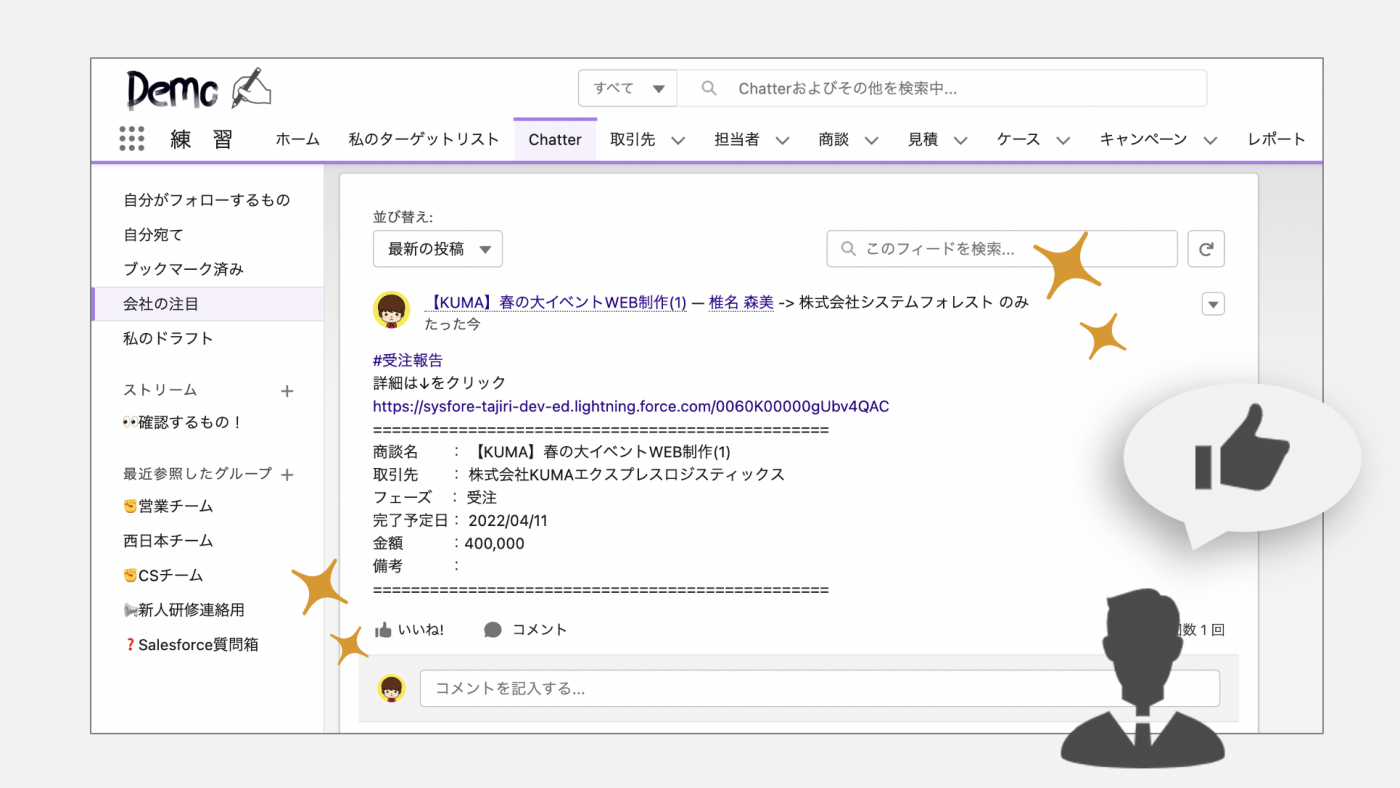Open the レポート tab
This screenshot has width=1400, height=788.
tap(1277, 140)
